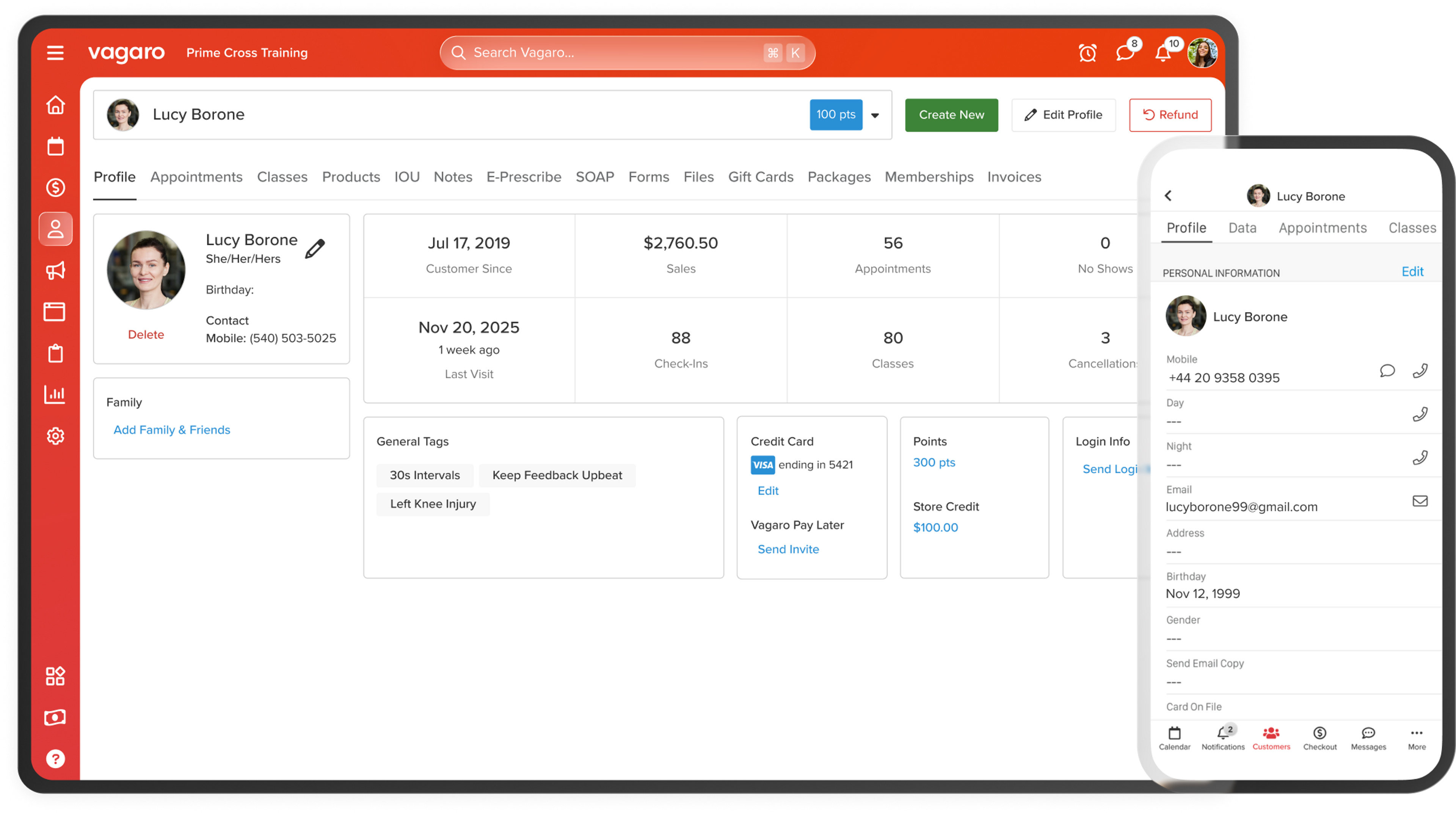Open Calendar in the mobile bottom bar
Viewport: 1456px width, 814px height.
tap(1175, 738)
